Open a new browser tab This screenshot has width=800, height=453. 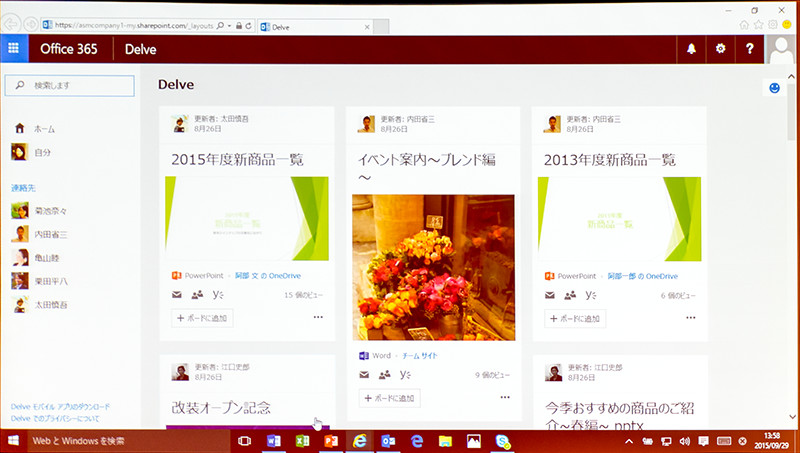point(381,27)
